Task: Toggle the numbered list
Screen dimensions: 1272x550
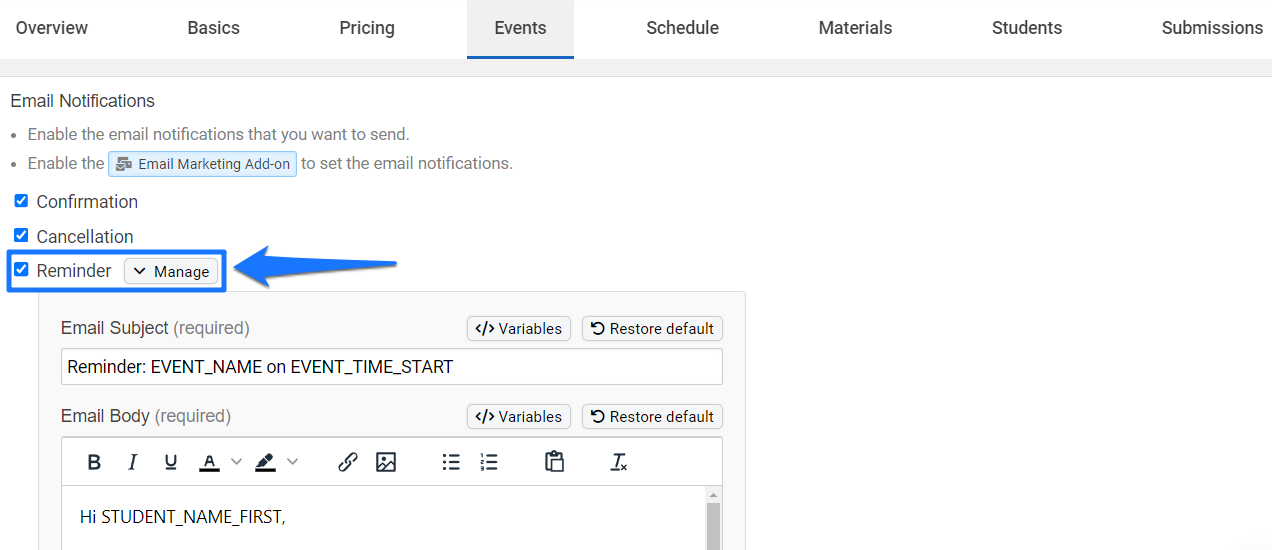Action: (x=489, y=462)
